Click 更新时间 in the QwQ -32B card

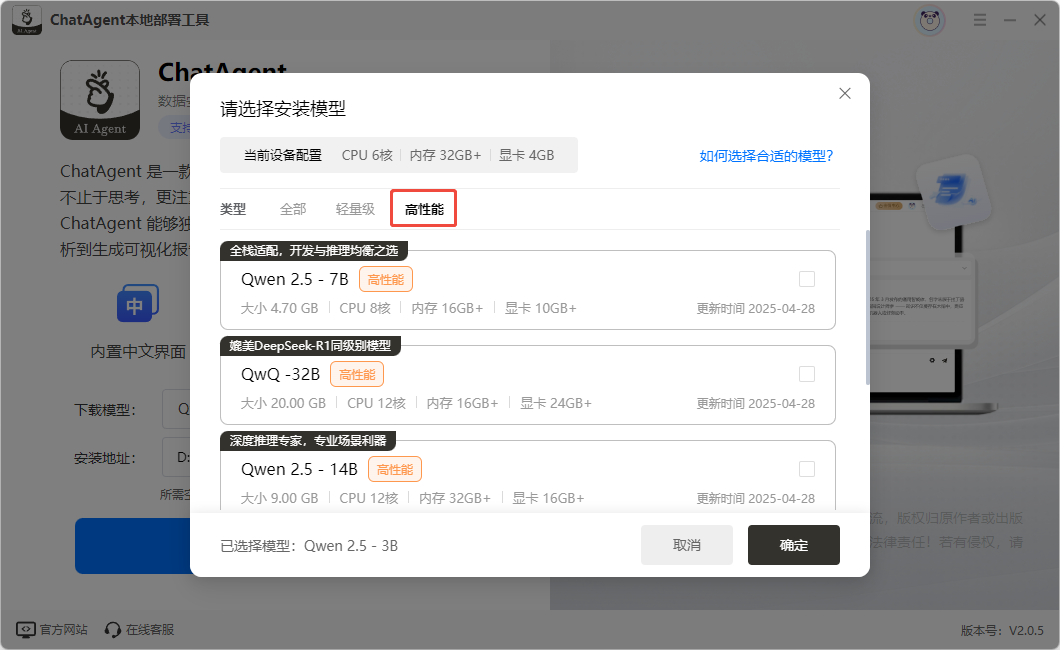756,403
